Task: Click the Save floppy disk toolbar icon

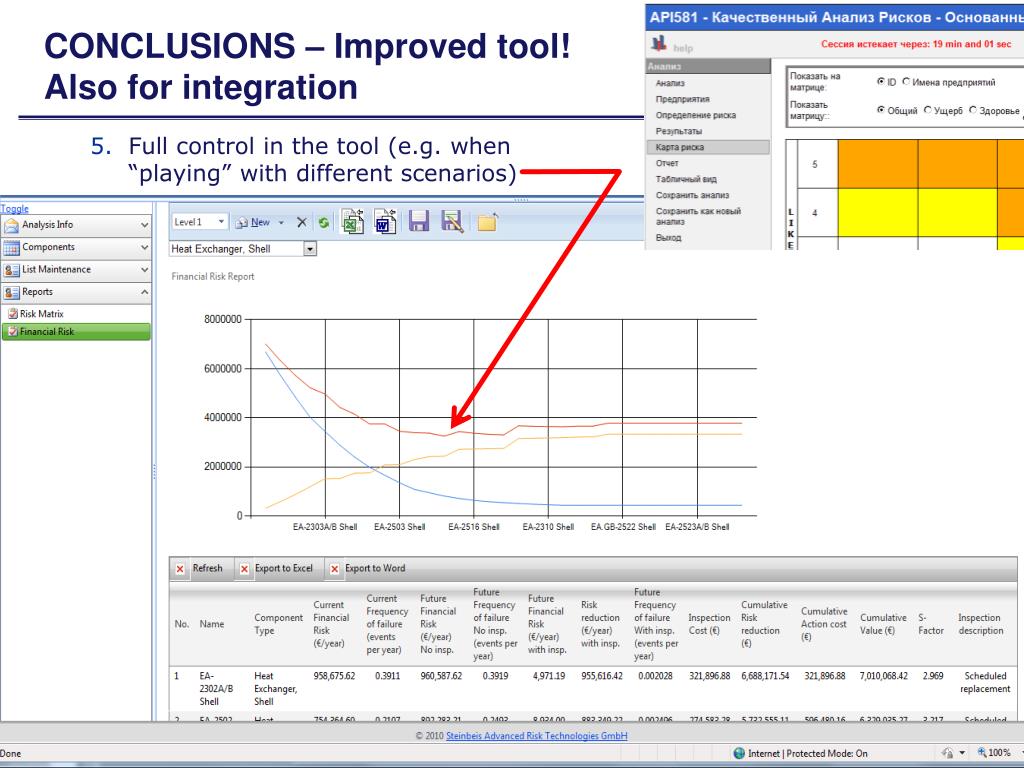Action: [419, 221]
